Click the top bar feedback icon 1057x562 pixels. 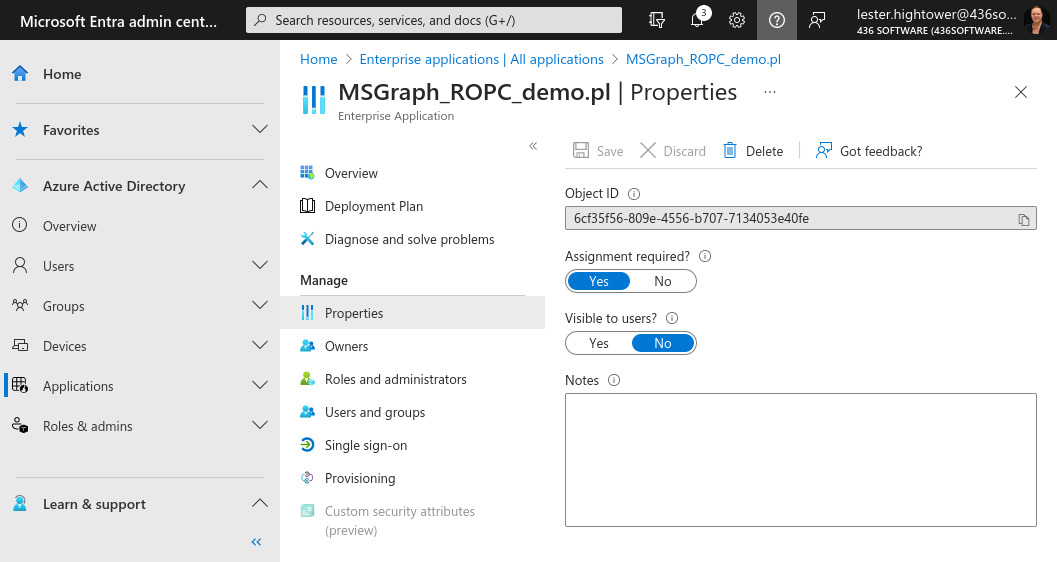(x=817, y=20)
